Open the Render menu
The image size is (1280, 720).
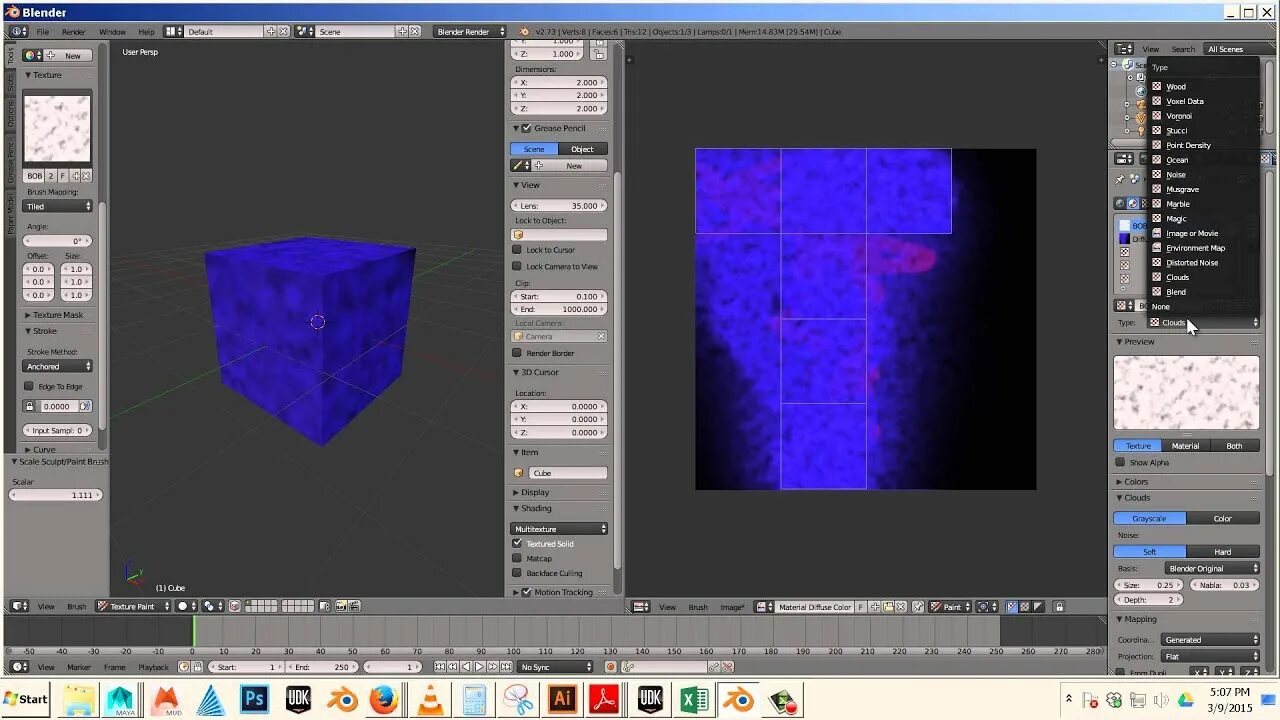[74, 32]
